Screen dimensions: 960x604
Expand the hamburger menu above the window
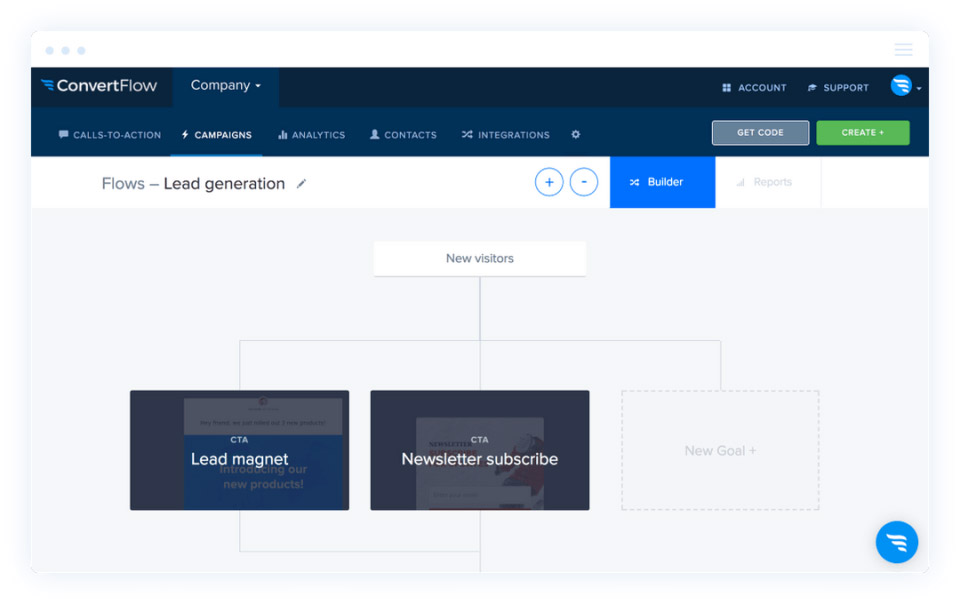(x=903, y=49)
